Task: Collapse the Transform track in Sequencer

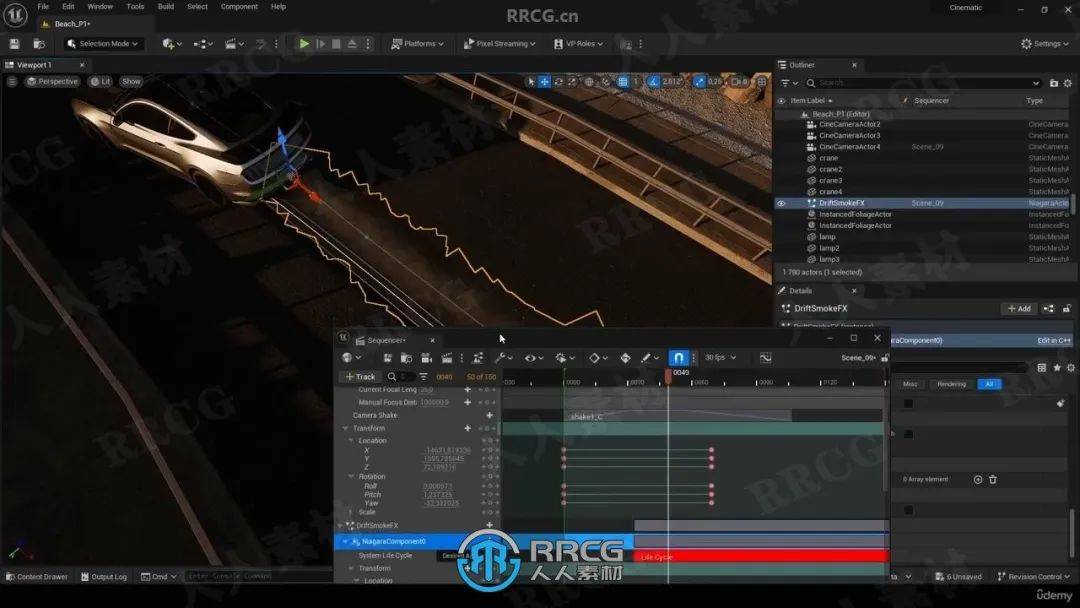Action: click(346, 428)
